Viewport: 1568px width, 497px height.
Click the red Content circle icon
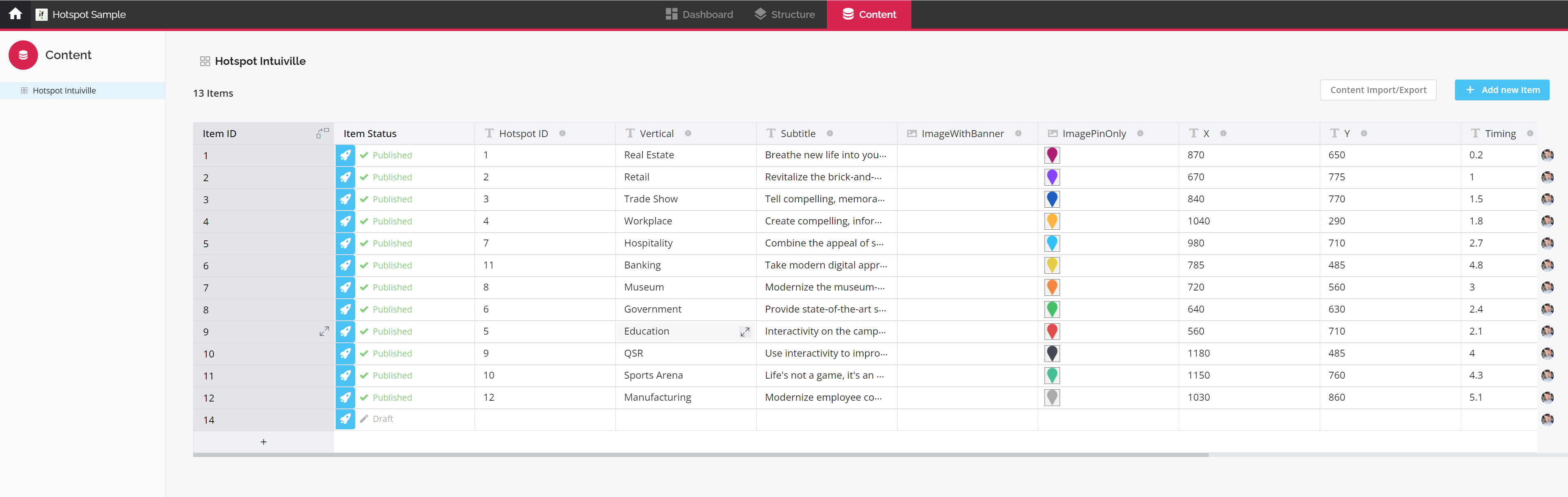pyautogui.click(x=23, y=55)
